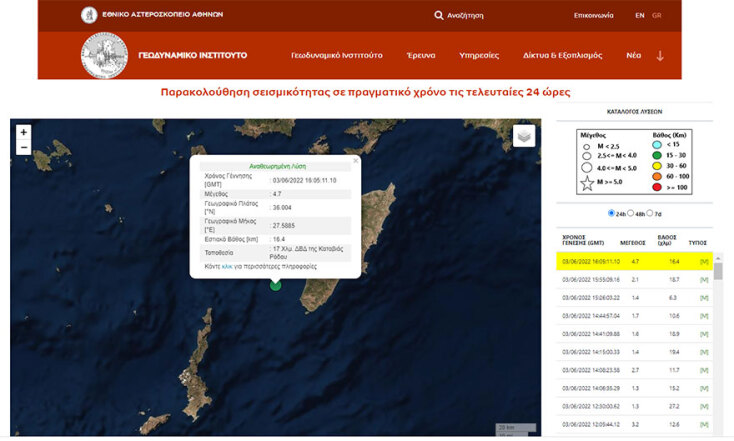
Task: Select highlighted 4.7 magnitude earthquake row
Action: [634, 261]
